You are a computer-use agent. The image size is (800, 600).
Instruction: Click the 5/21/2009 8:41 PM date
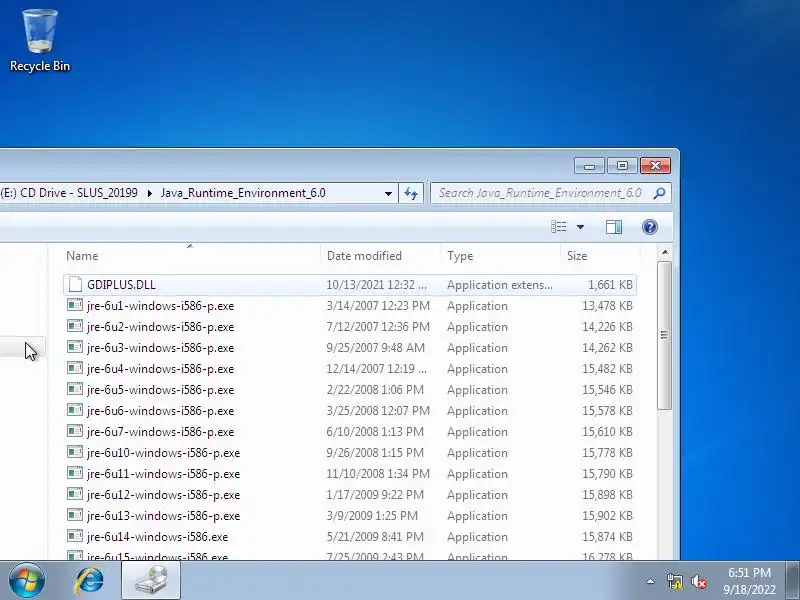pyautogui.click(x=375, y=537)
